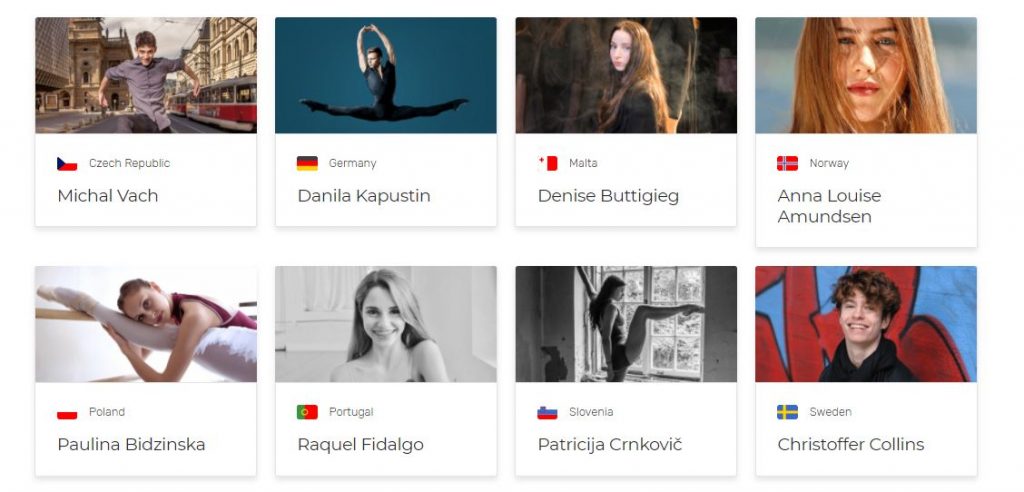The width and height of the screenshot is (1024, 492).
Task: Click the Raquel Fidalgo name text
Action: click(x=360, y=445)
